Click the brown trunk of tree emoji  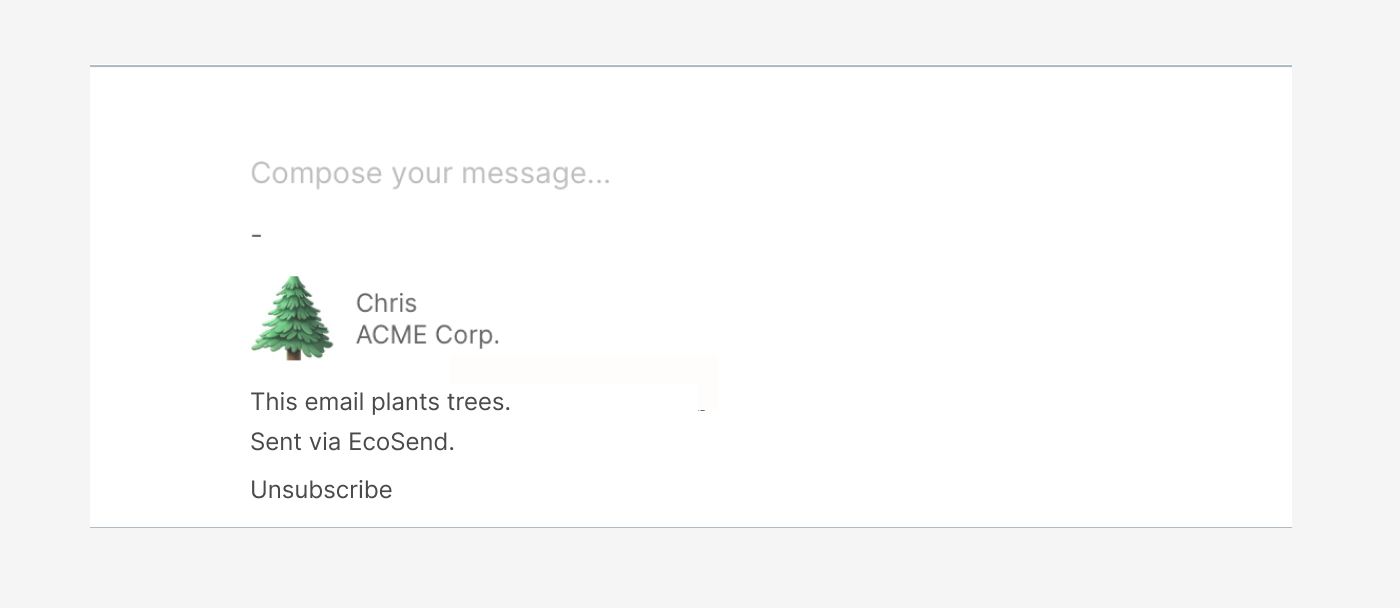tap(293, 353)
